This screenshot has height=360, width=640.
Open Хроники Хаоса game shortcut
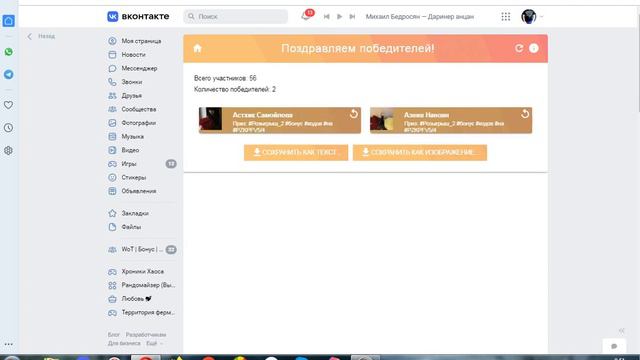click(x=141, y=271)
